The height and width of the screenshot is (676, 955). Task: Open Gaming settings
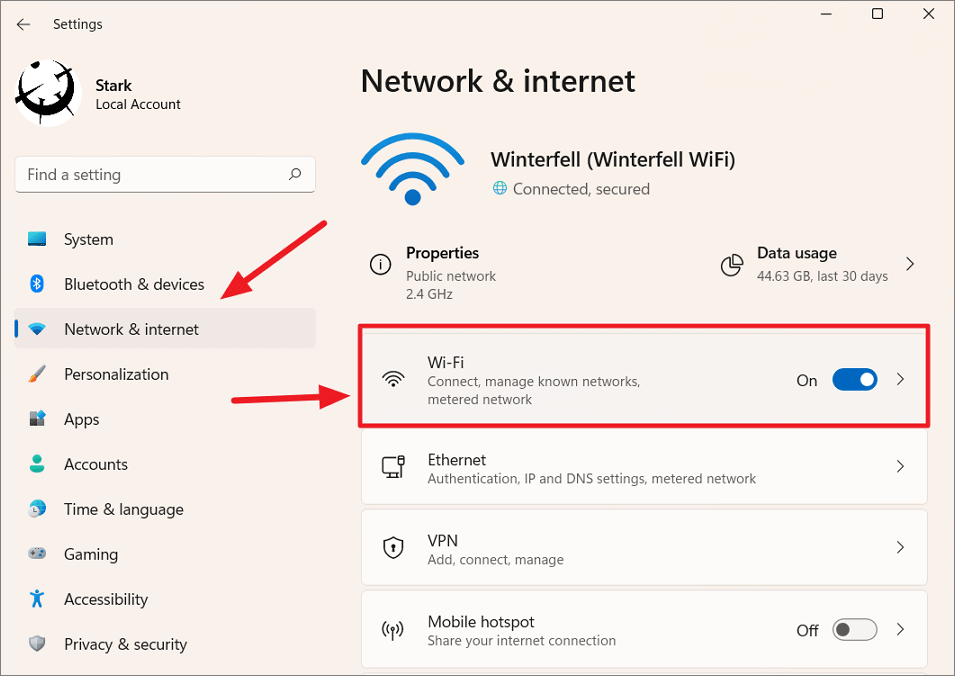click(x=89, y=554)
